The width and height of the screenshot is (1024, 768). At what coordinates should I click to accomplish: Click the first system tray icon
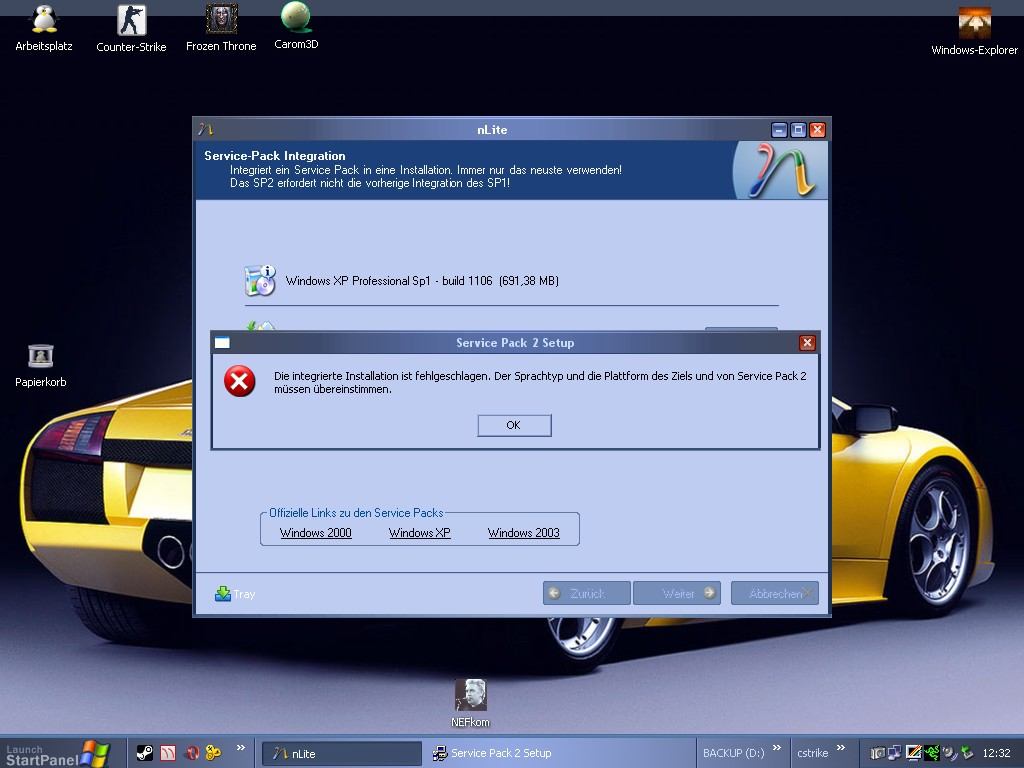tap(878, 753)
